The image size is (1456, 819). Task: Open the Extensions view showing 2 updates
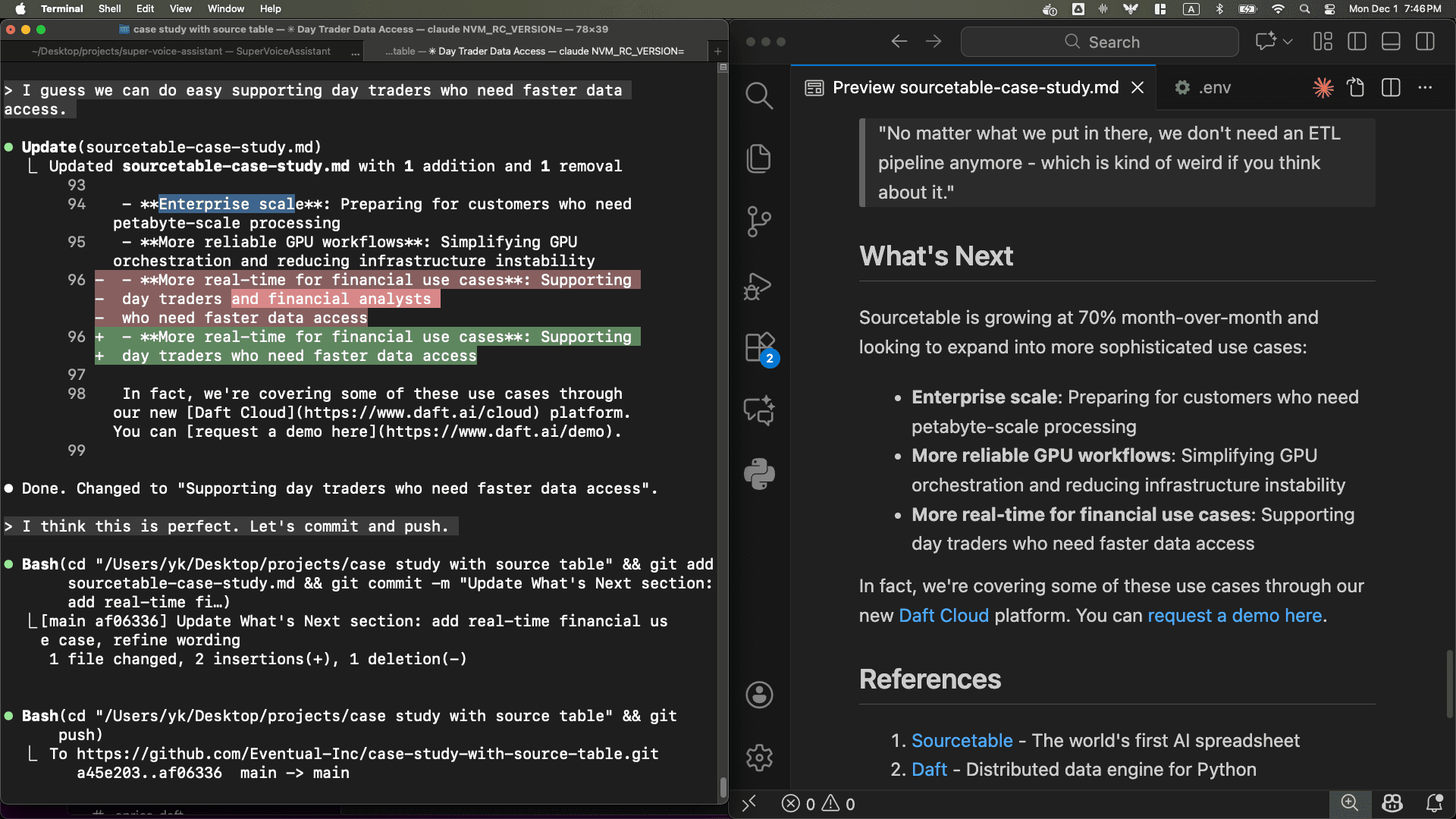[759, 347]
